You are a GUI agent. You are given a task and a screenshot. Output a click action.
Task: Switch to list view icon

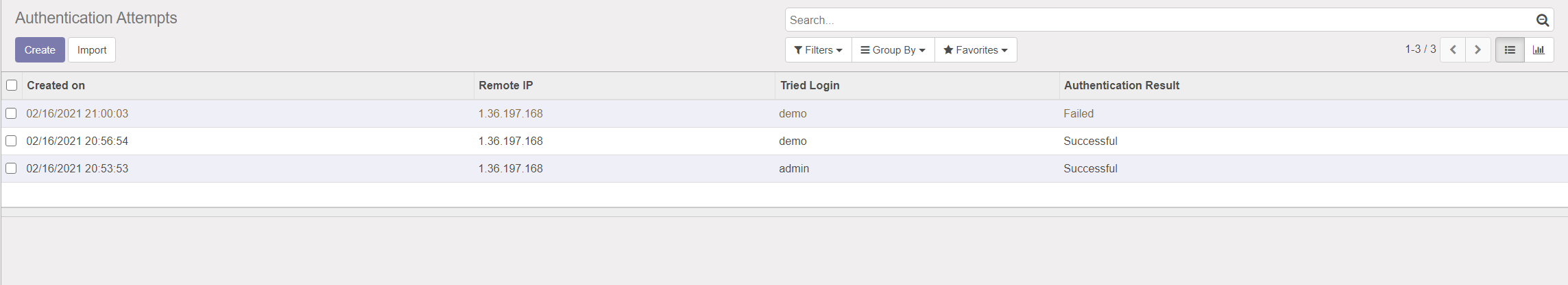(x=1510, y=49)
